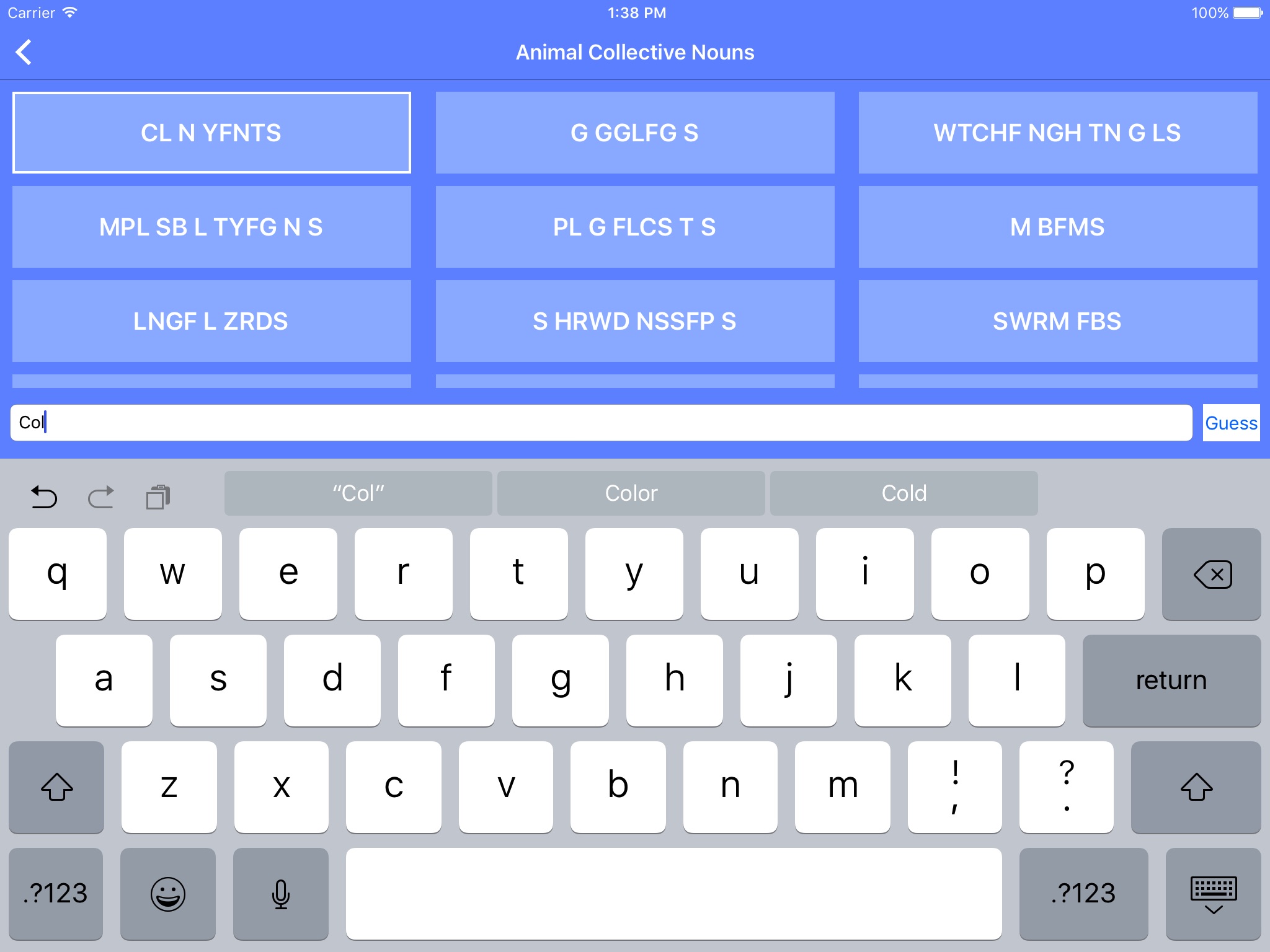Click the undo arrow icon

[44, 493]
